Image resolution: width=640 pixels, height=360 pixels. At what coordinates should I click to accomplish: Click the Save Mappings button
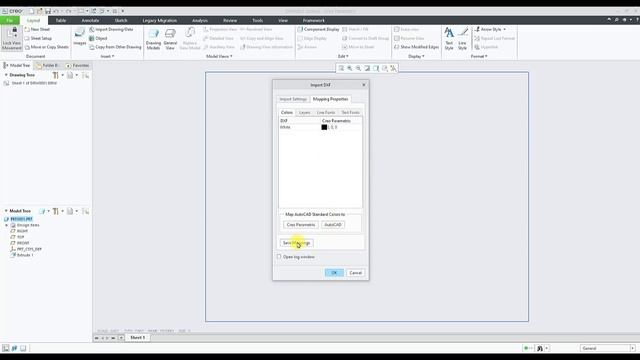pyautogui.click(x=297, y=243)
